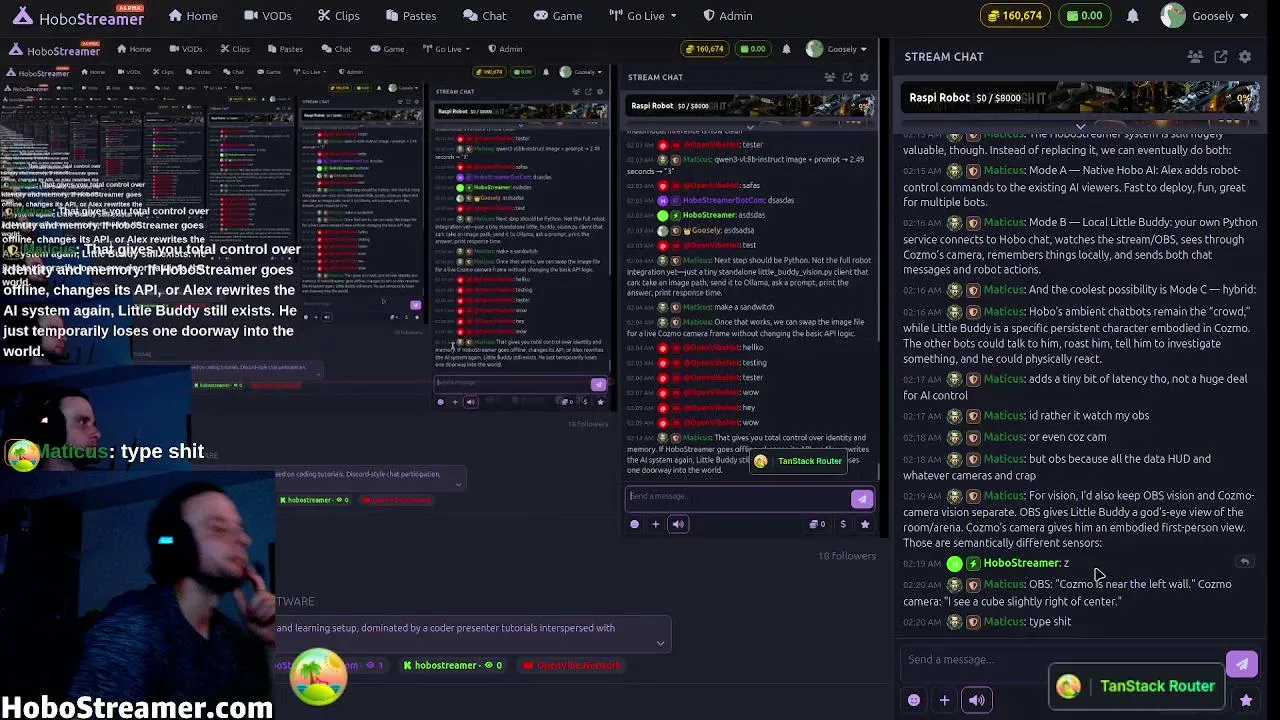
Task: Open VODs in the top navigation bar
Action: [x=266, y=16]
